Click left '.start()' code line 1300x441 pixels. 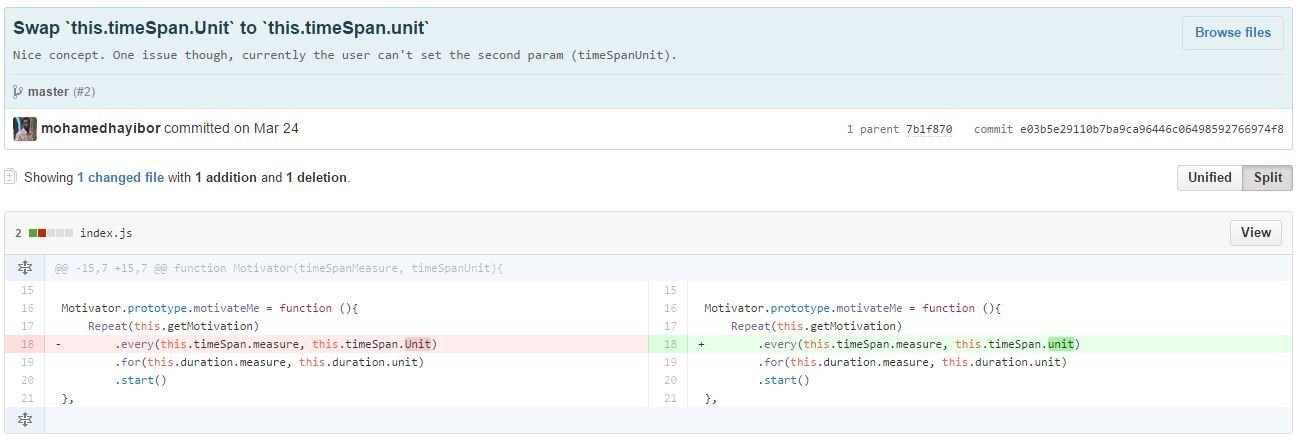coord(141,380)
